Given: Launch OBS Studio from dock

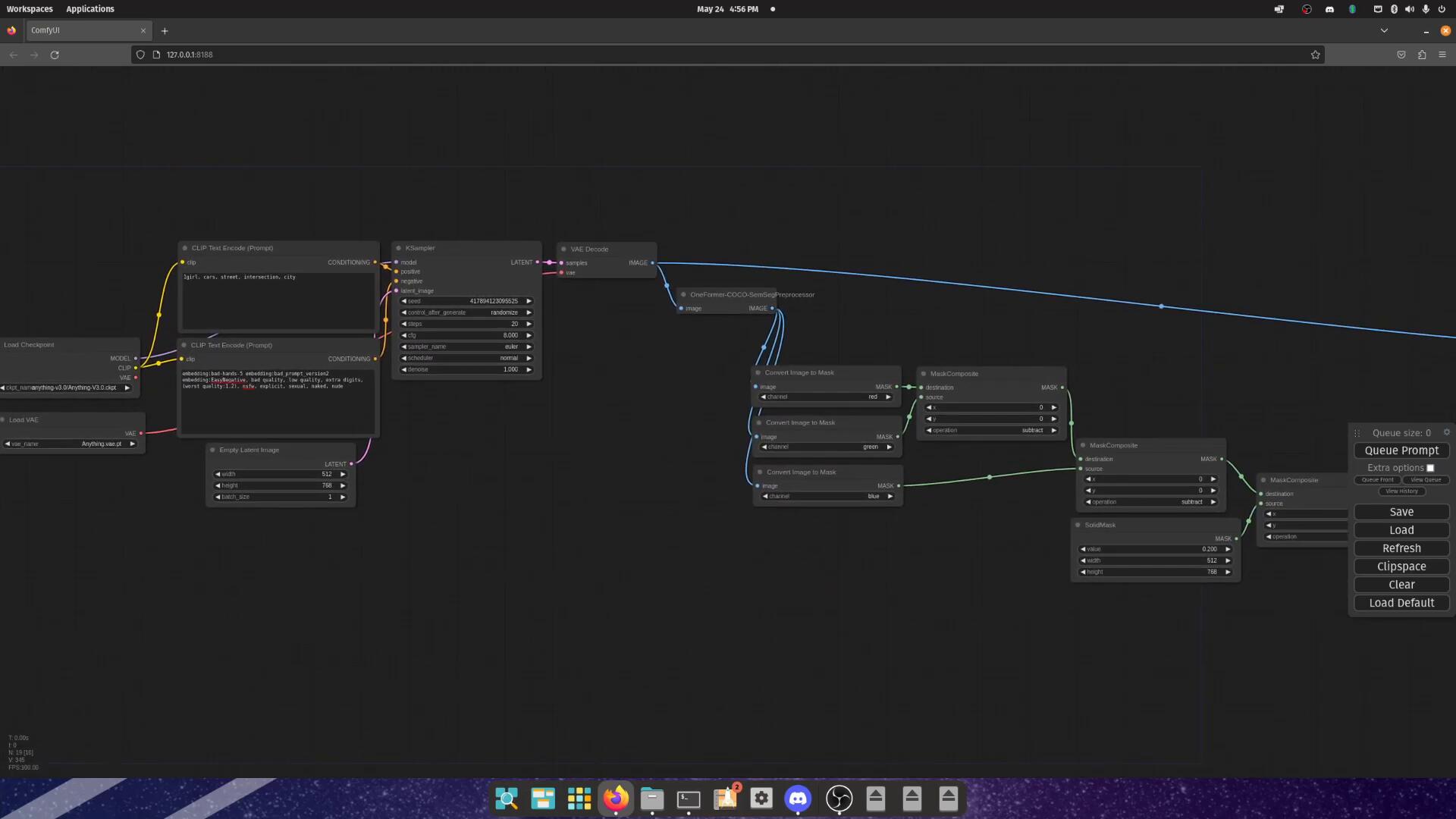Looking at the screenshot, I should click(839, 799).
